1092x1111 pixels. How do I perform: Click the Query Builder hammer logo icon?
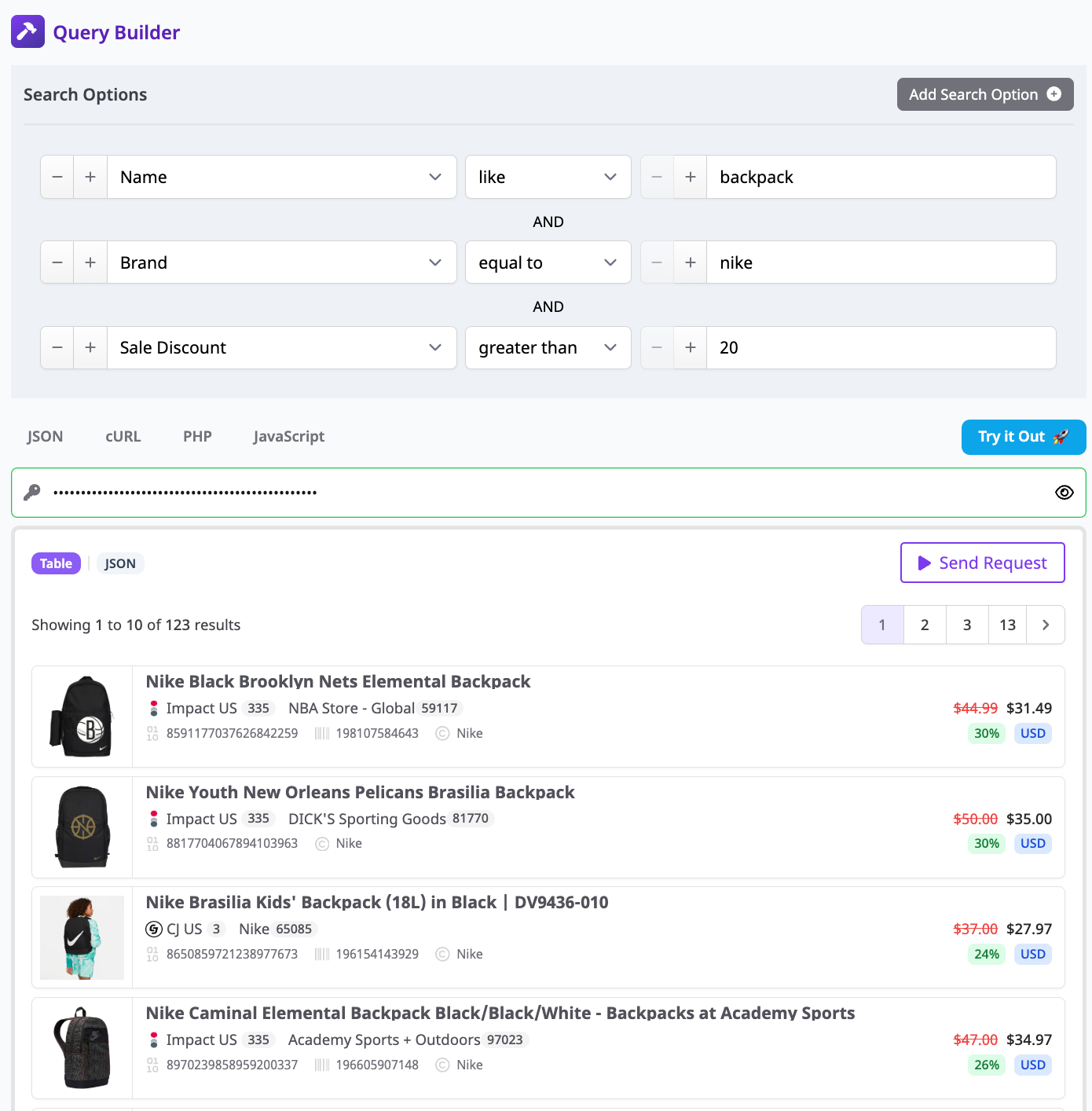(x=27, y=32)
